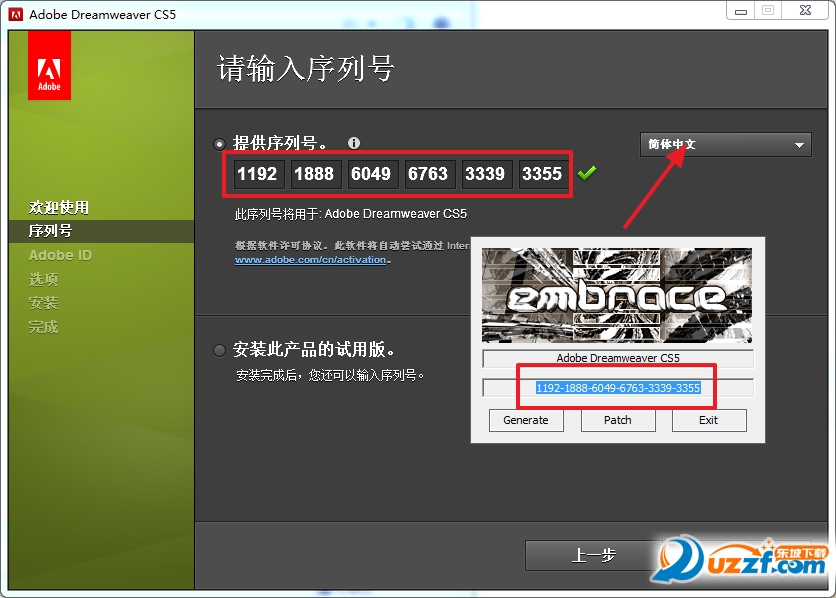Select Adobe ID step in the sidebar
The height and width of the screenshot is (598, 836).
[60, 255]
